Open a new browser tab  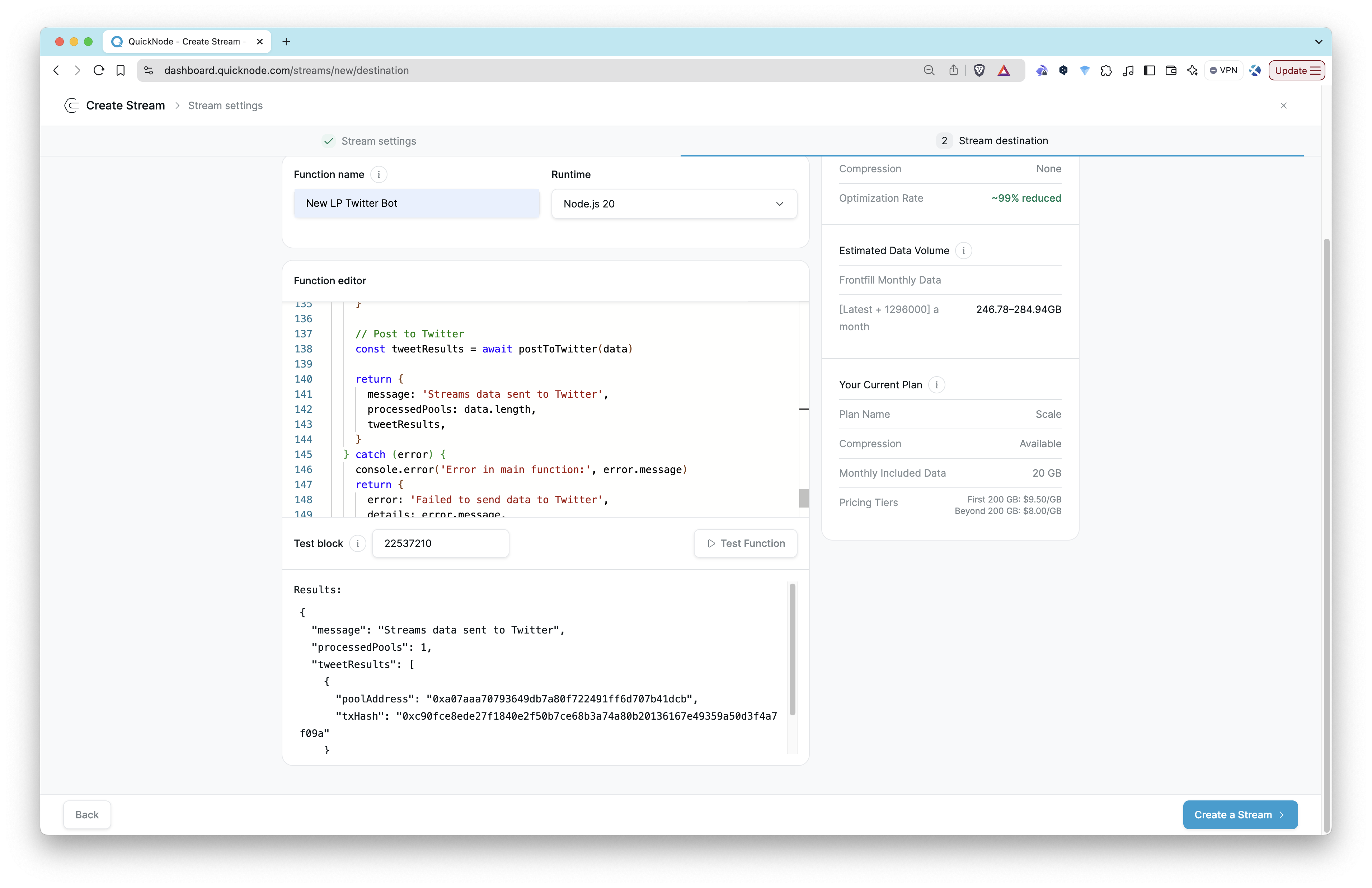286,42
